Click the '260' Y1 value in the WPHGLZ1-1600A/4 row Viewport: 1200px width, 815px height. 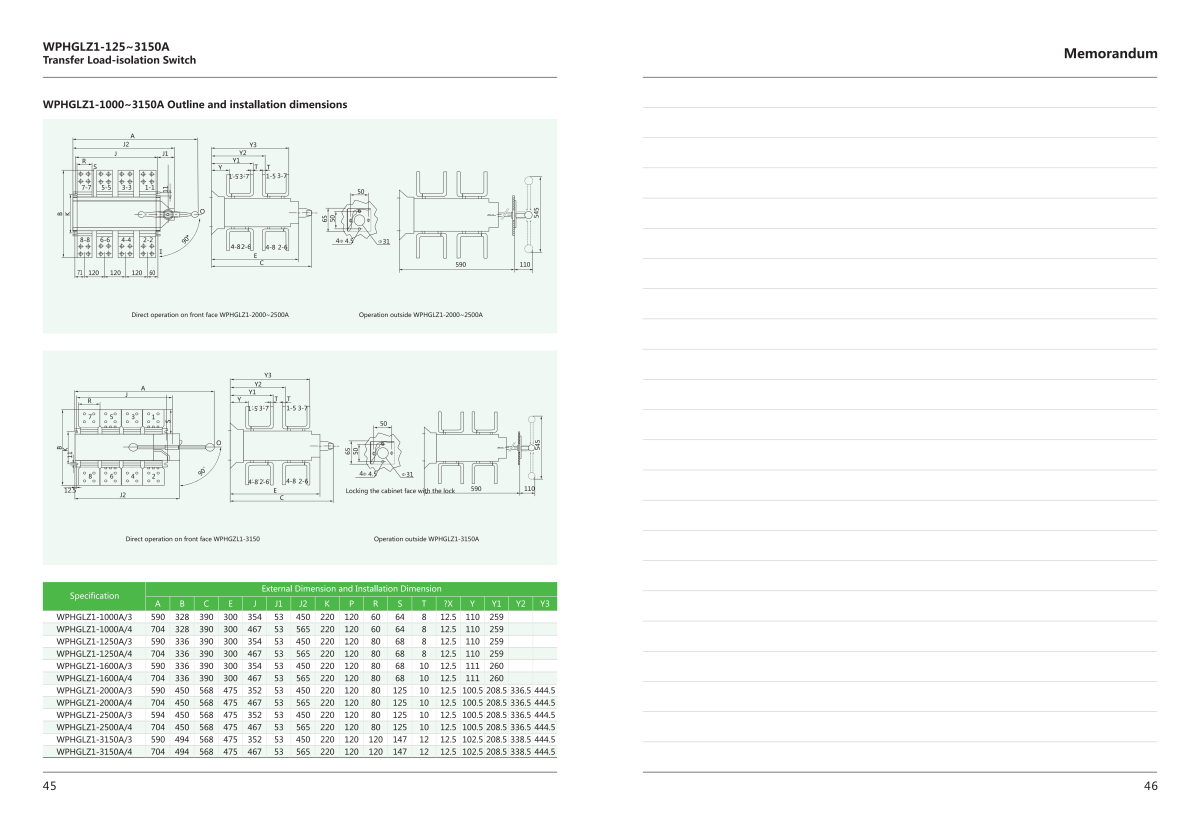496,678
